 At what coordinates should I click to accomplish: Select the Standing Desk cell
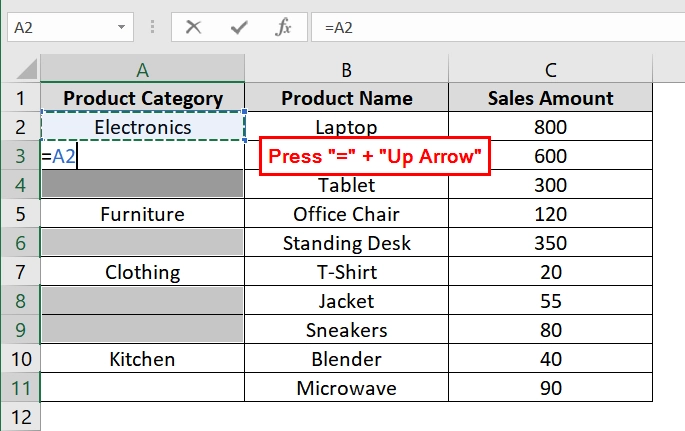pos(346,243)
